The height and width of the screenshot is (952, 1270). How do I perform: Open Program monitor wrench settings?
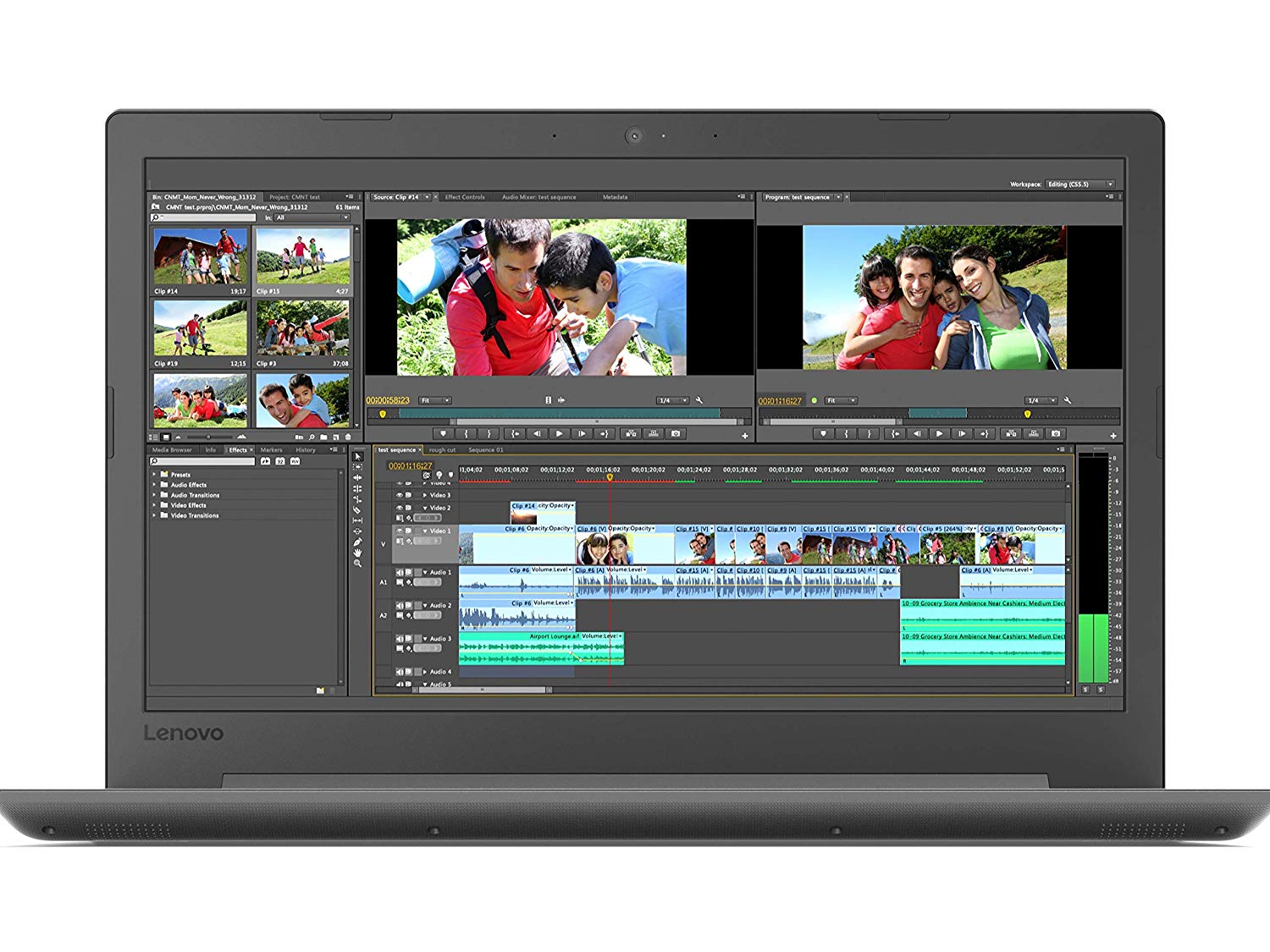point(1068,400)
